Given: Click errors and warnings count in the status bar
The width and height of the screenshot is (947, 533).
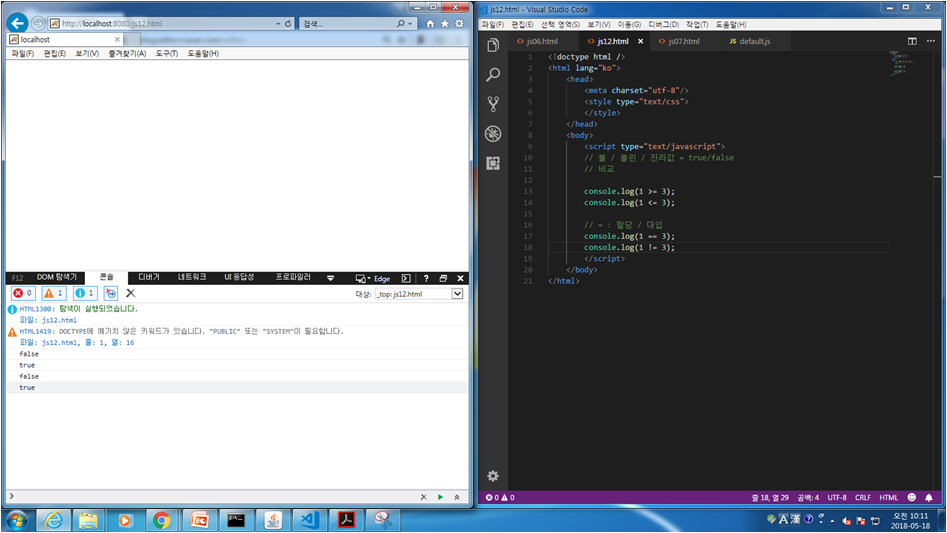Looking at the screenshot, I should coord(500,497).
